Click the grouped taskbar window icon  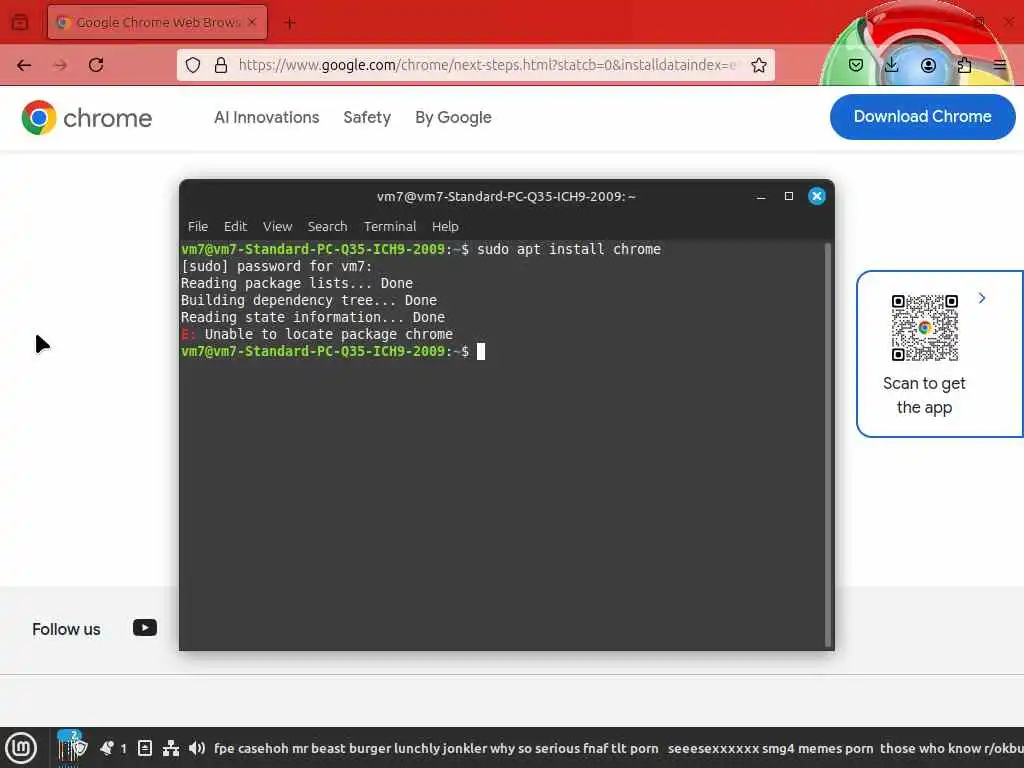click(71, 748)
